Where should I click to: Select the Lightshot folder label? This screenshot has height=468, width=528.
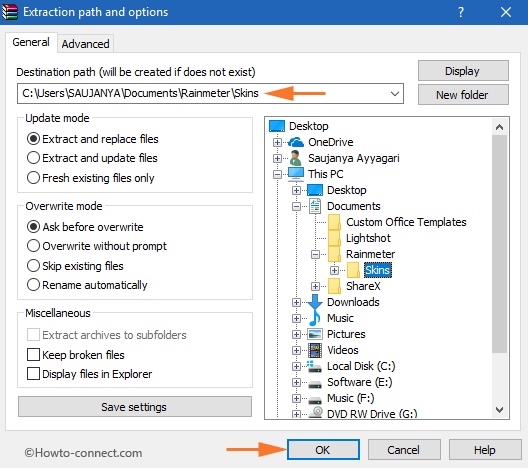368,238
